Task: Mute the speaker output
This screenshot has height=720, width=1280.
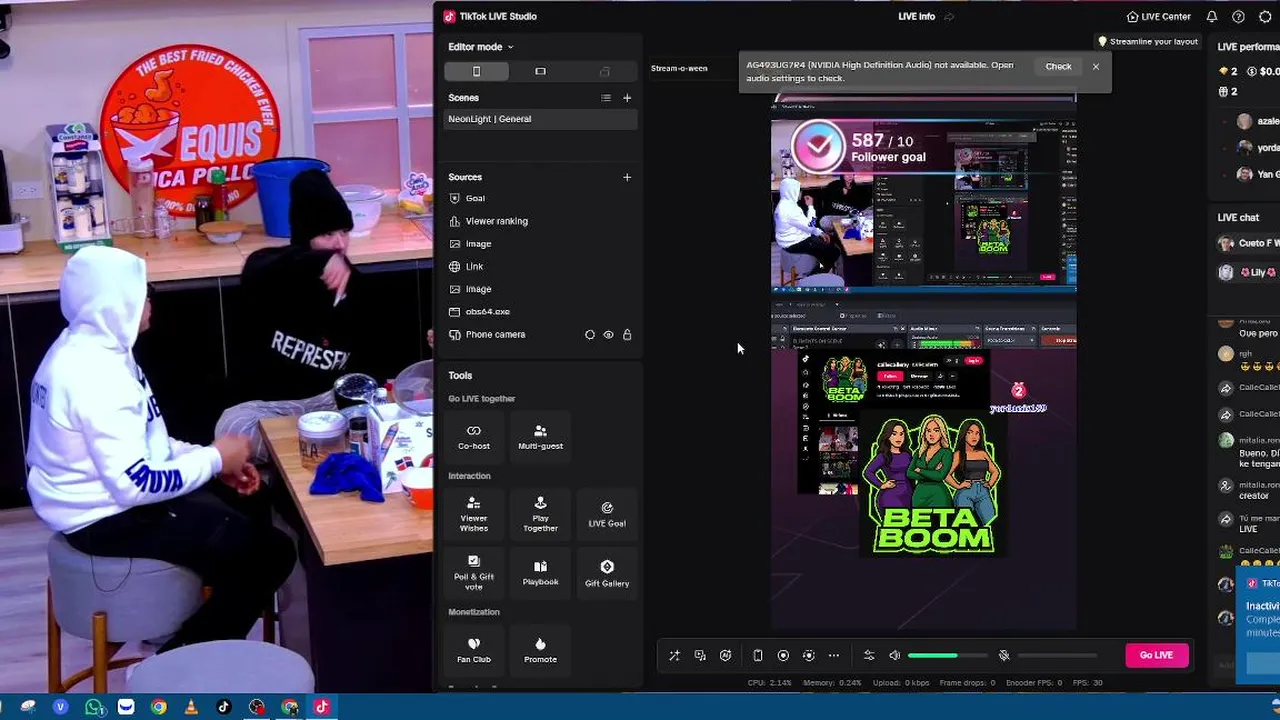Action: click(x=895, y=656)
